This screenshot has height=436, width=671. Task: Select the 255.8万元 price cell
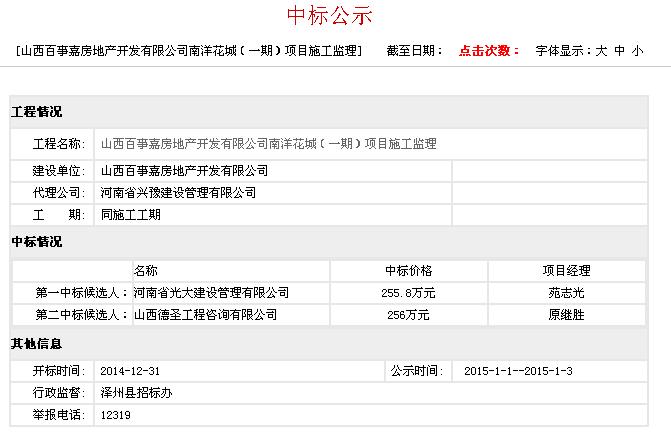pos(408,294)
